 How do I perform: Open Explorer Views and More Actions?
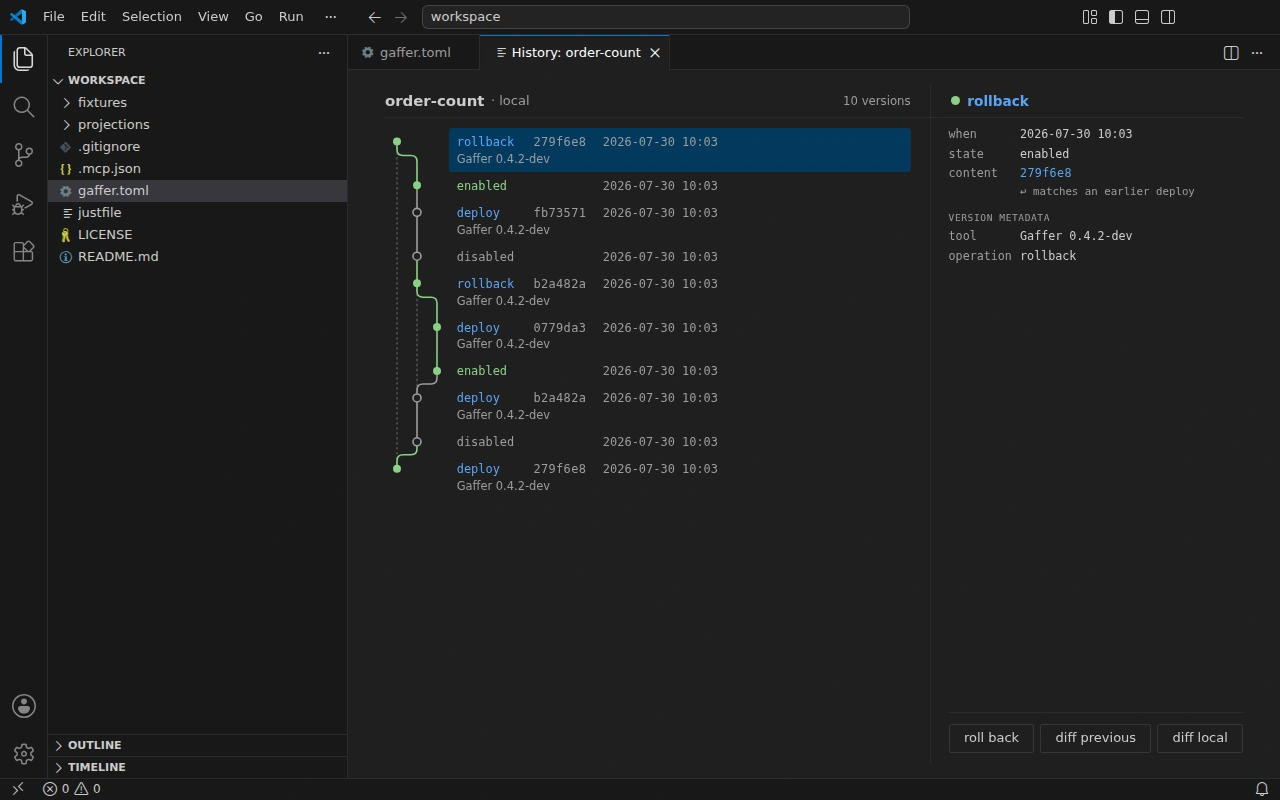tap(323, 52)
